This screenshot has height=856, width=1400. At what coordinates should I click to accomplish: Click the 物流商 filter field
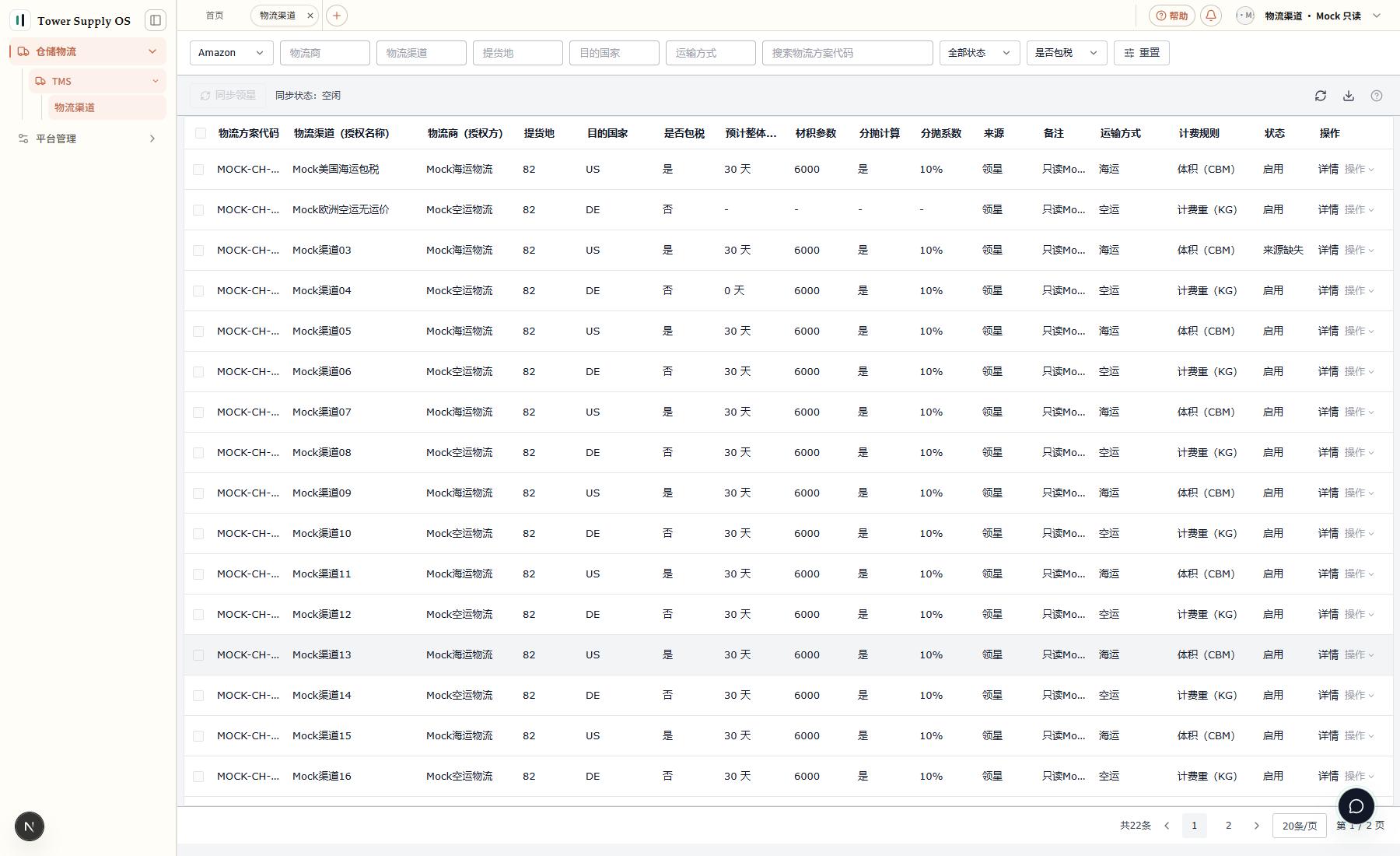tap(324, 53)
